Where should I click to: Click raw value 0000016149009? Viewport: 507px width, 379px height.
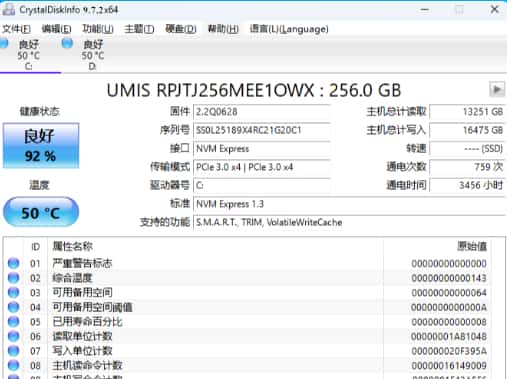[x=449, y=366]
